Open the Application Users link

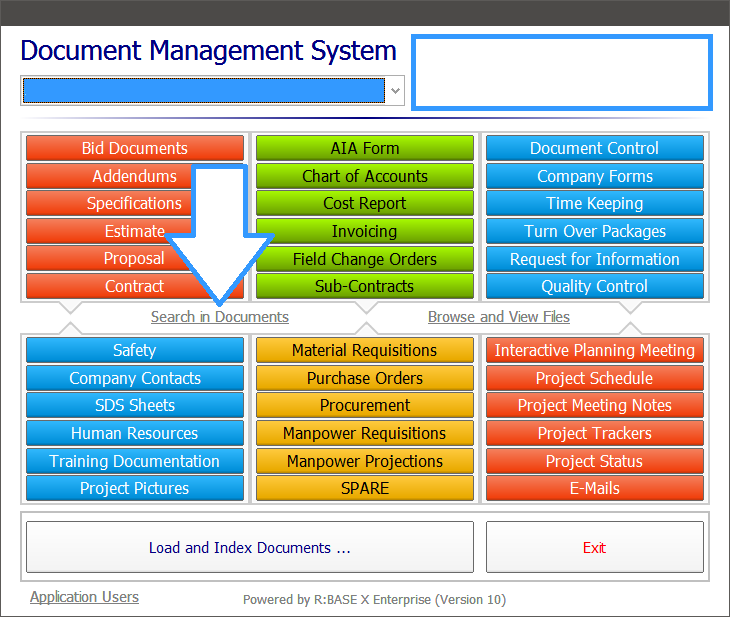pos(84,597)
